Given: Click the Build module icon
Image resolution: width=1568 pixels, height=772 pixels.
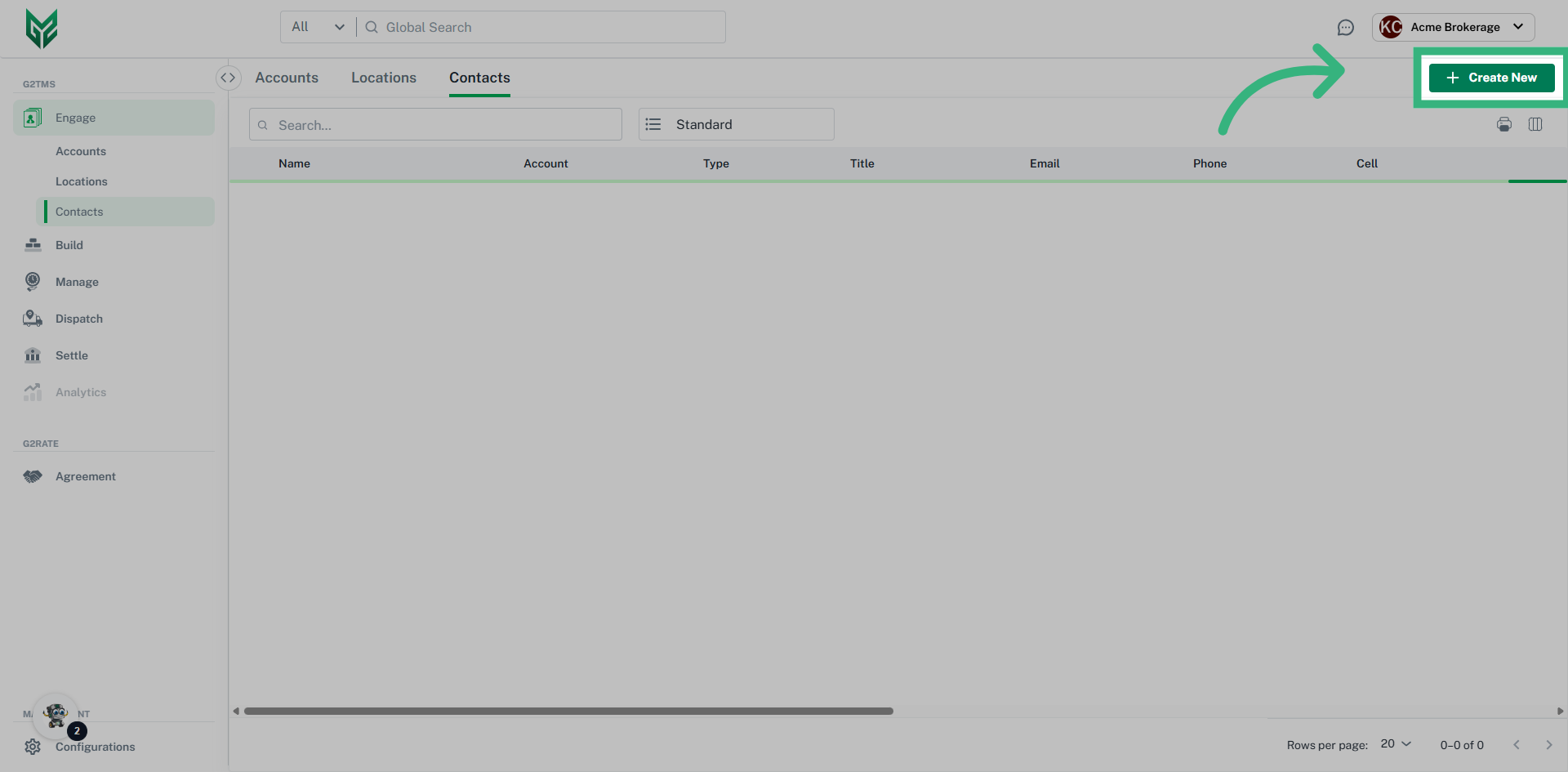Looking at the screenshot, I should [x=33, y=245].
